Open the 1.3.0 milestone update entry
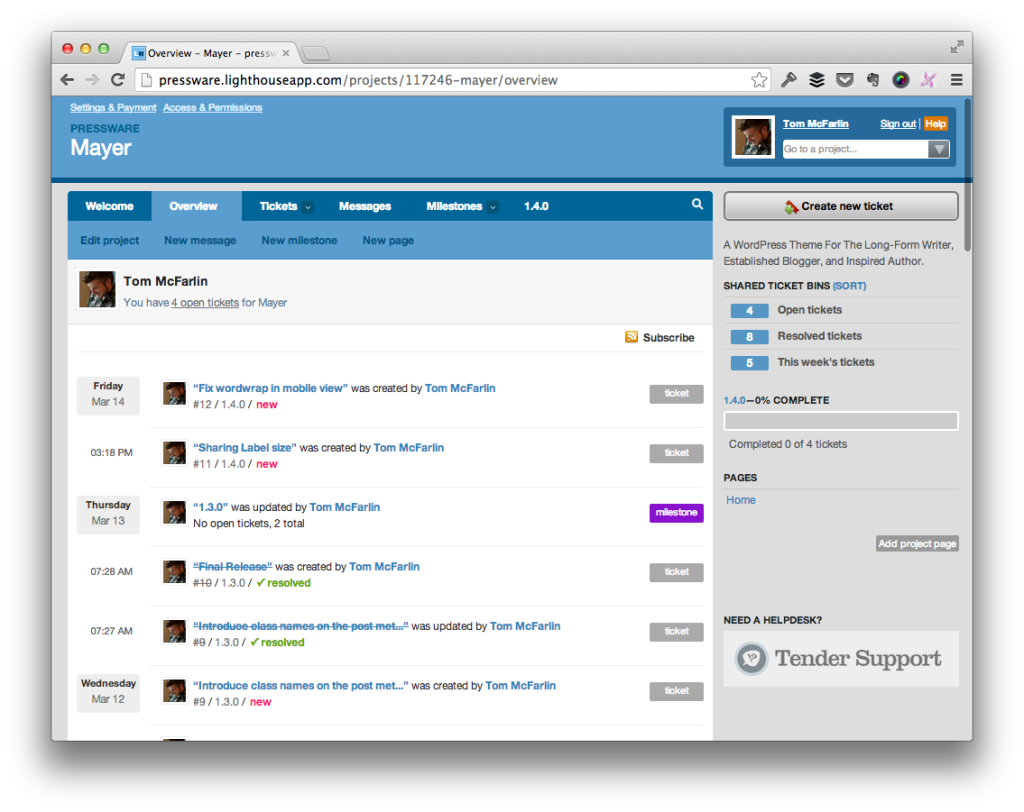The height and width of the screenshot is (812, 1024). 210,507
